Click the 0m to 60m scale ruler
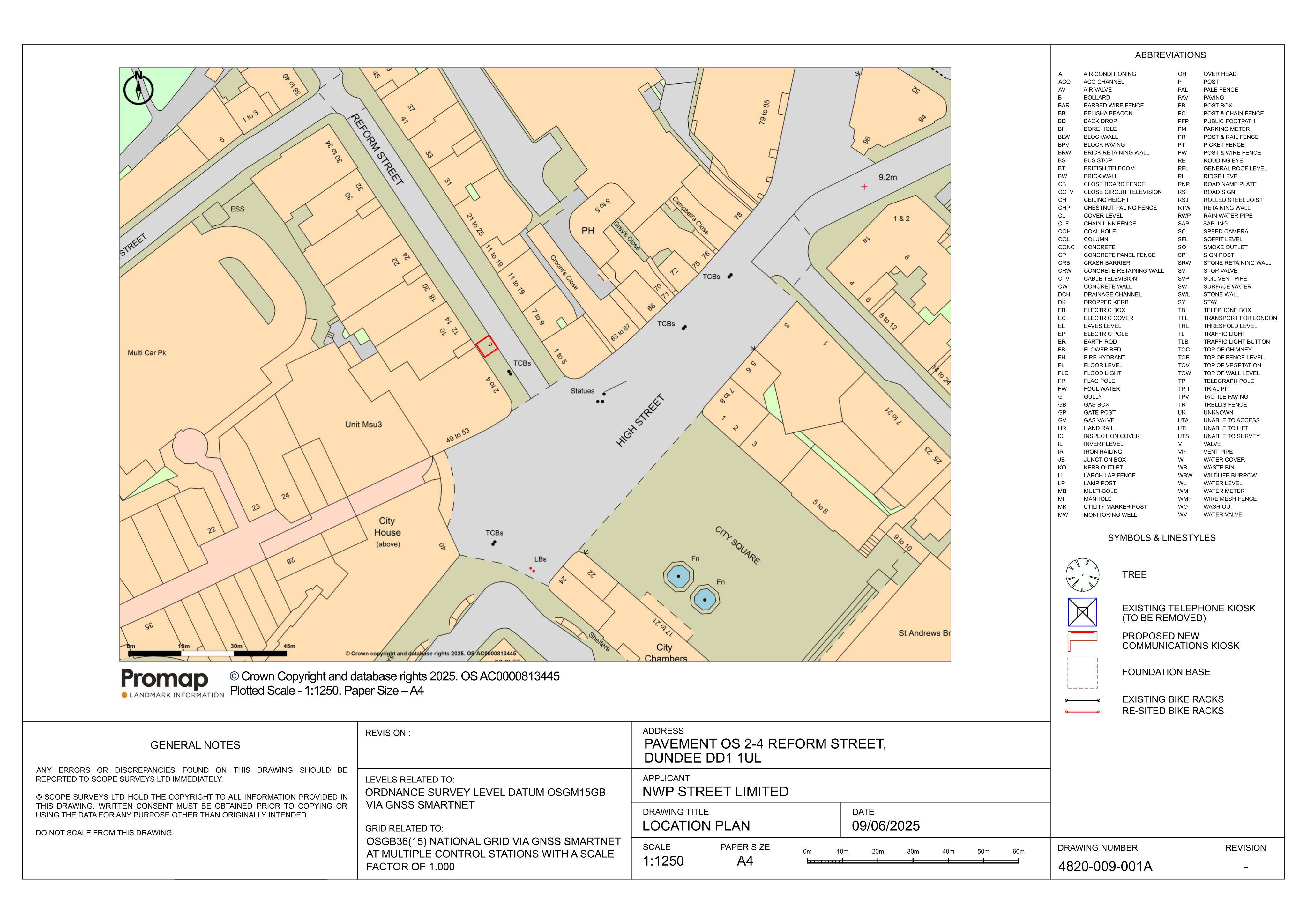Screen dimensions: 1307x924 click(913, 861)
